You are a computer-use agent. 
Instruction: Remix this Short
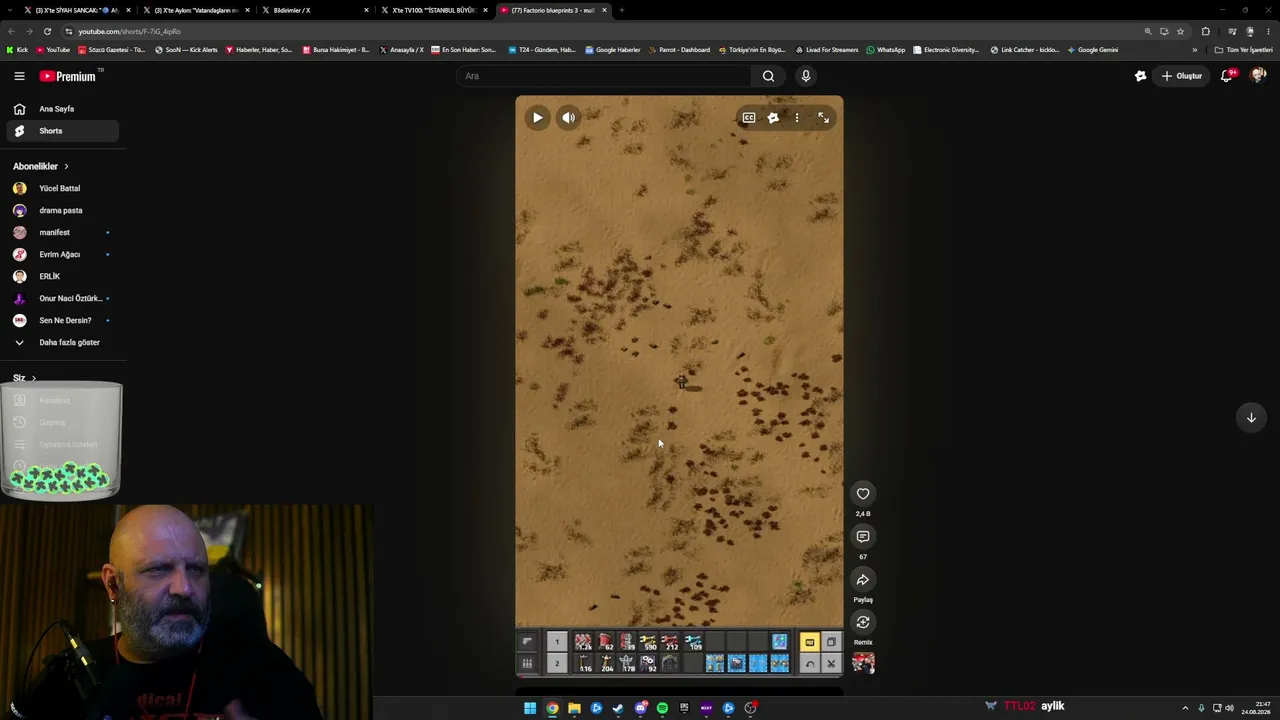[863, 622]
